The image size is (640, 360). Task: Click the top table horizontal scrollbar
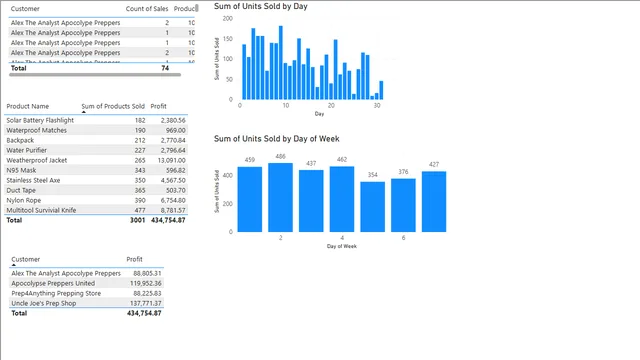click(95, 75)
